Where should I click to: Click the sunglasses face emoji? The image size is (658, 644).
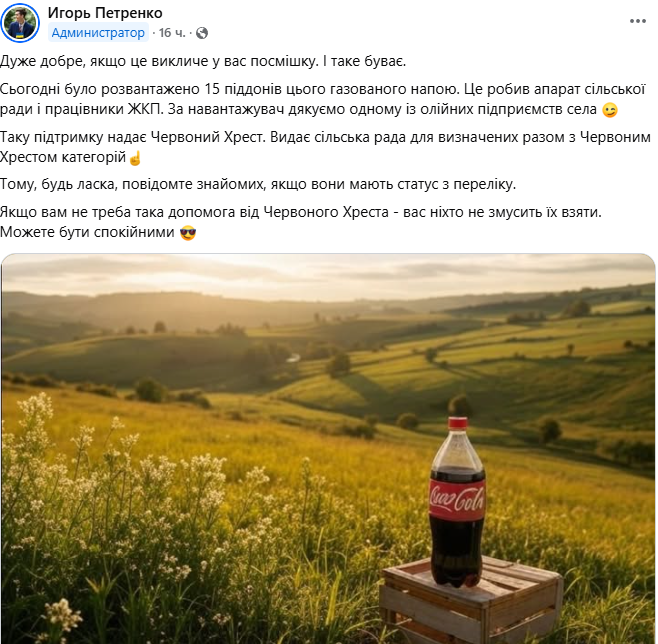point(188,233)
